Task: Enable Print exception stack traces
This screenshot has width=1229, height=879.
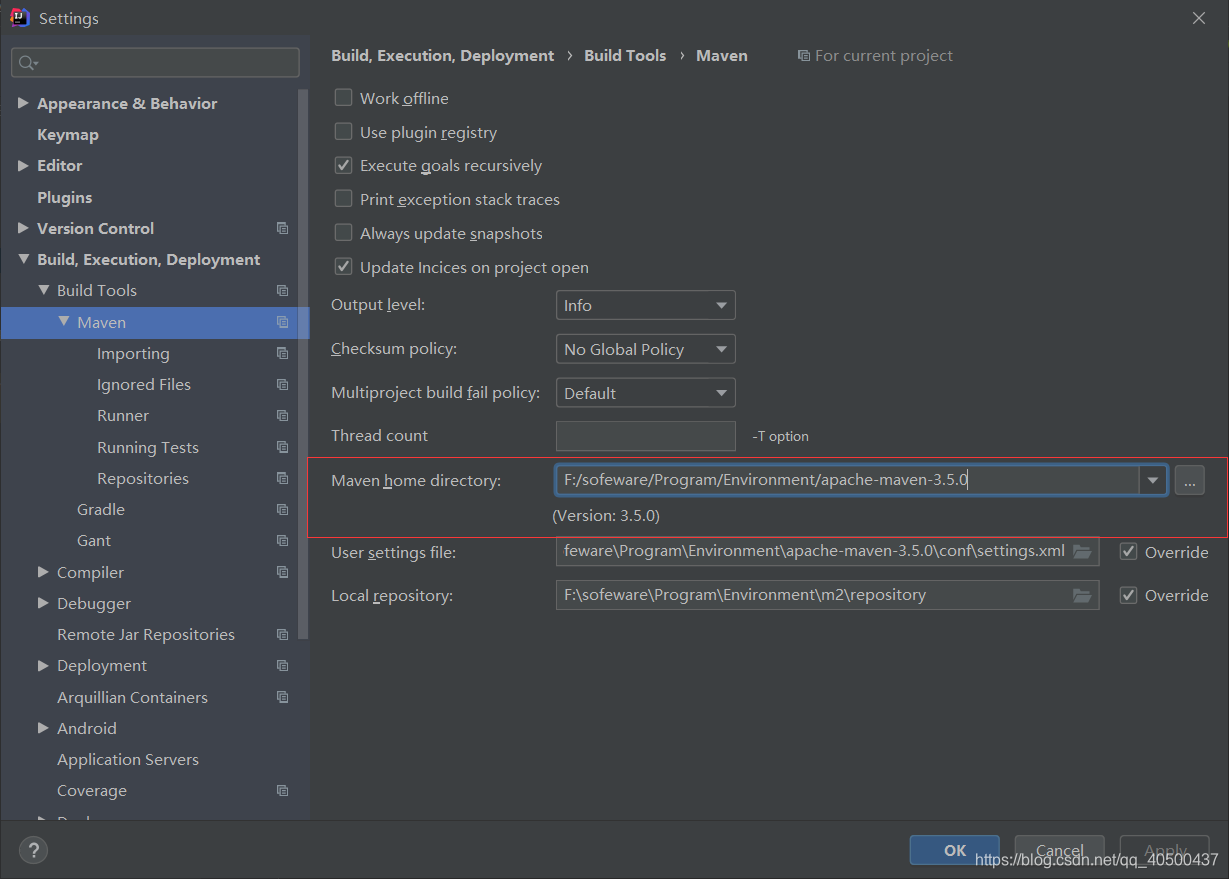Action: (x=343, y=199)
